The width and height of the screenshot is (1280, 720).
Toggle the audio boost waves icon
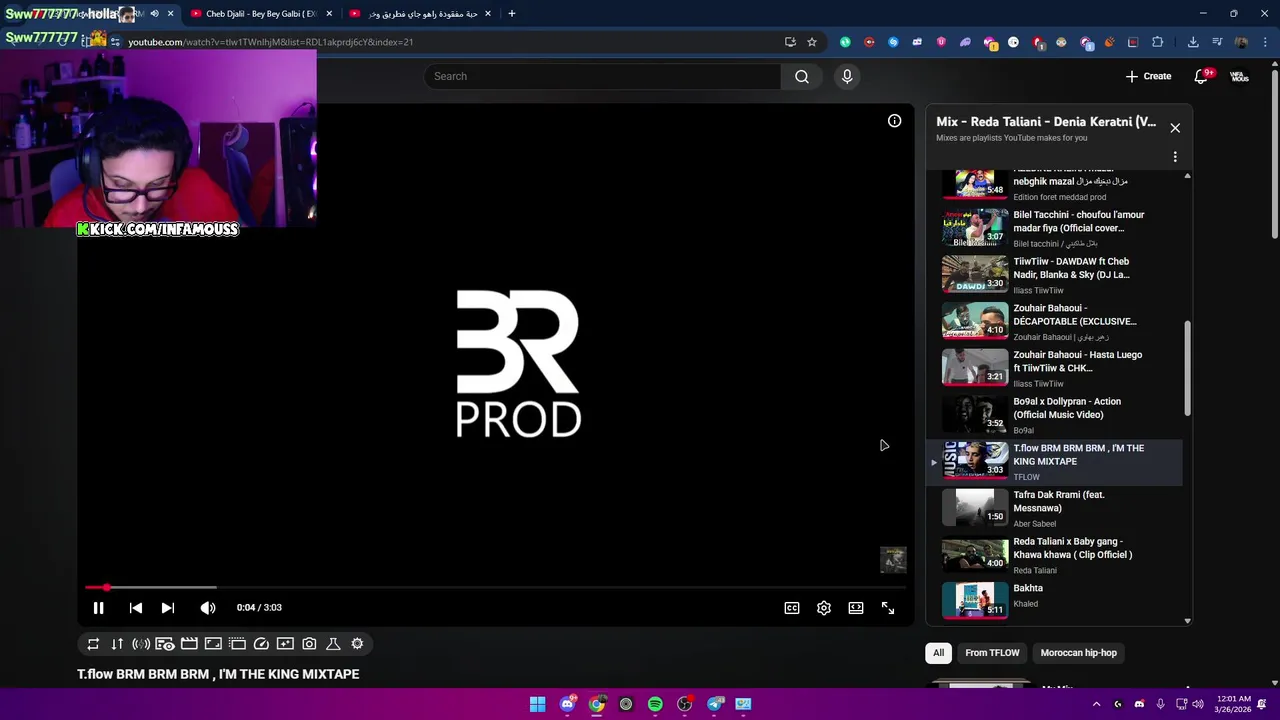pos(141,644)
